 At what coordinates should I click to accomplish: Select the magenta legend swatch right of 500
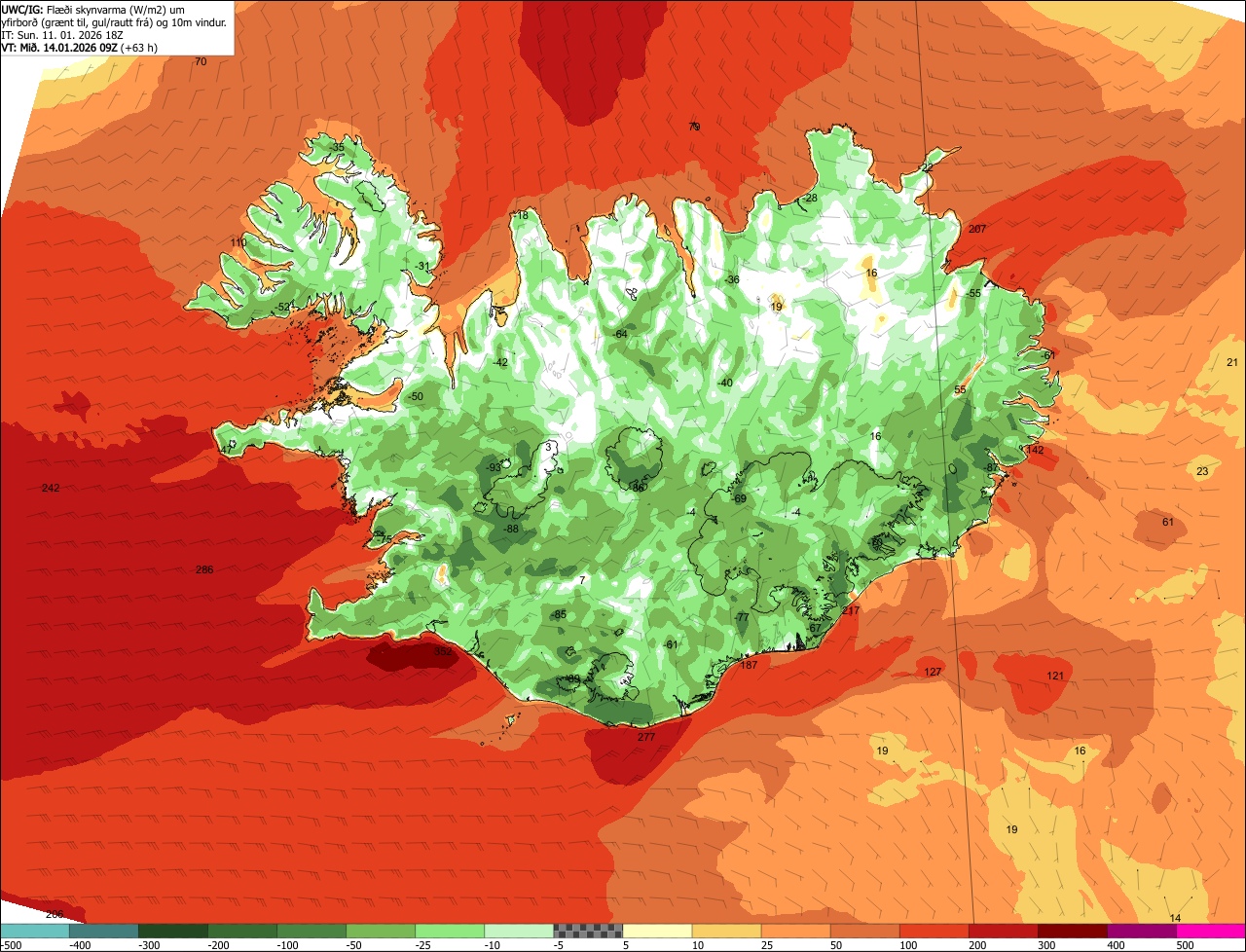pyautogui.click(x=1210, y=931)
